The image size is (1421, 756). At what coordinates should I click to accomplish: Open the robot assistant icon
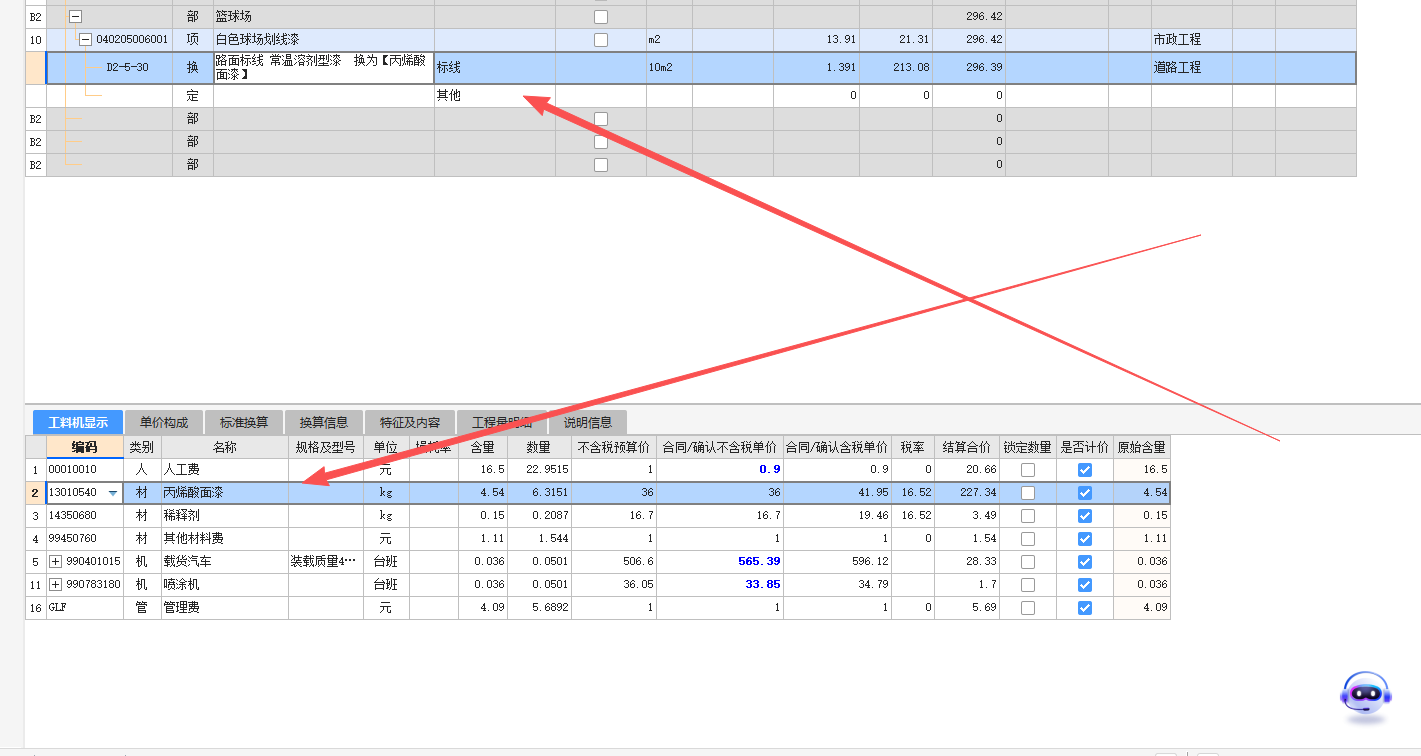[x=1366, y=696]
